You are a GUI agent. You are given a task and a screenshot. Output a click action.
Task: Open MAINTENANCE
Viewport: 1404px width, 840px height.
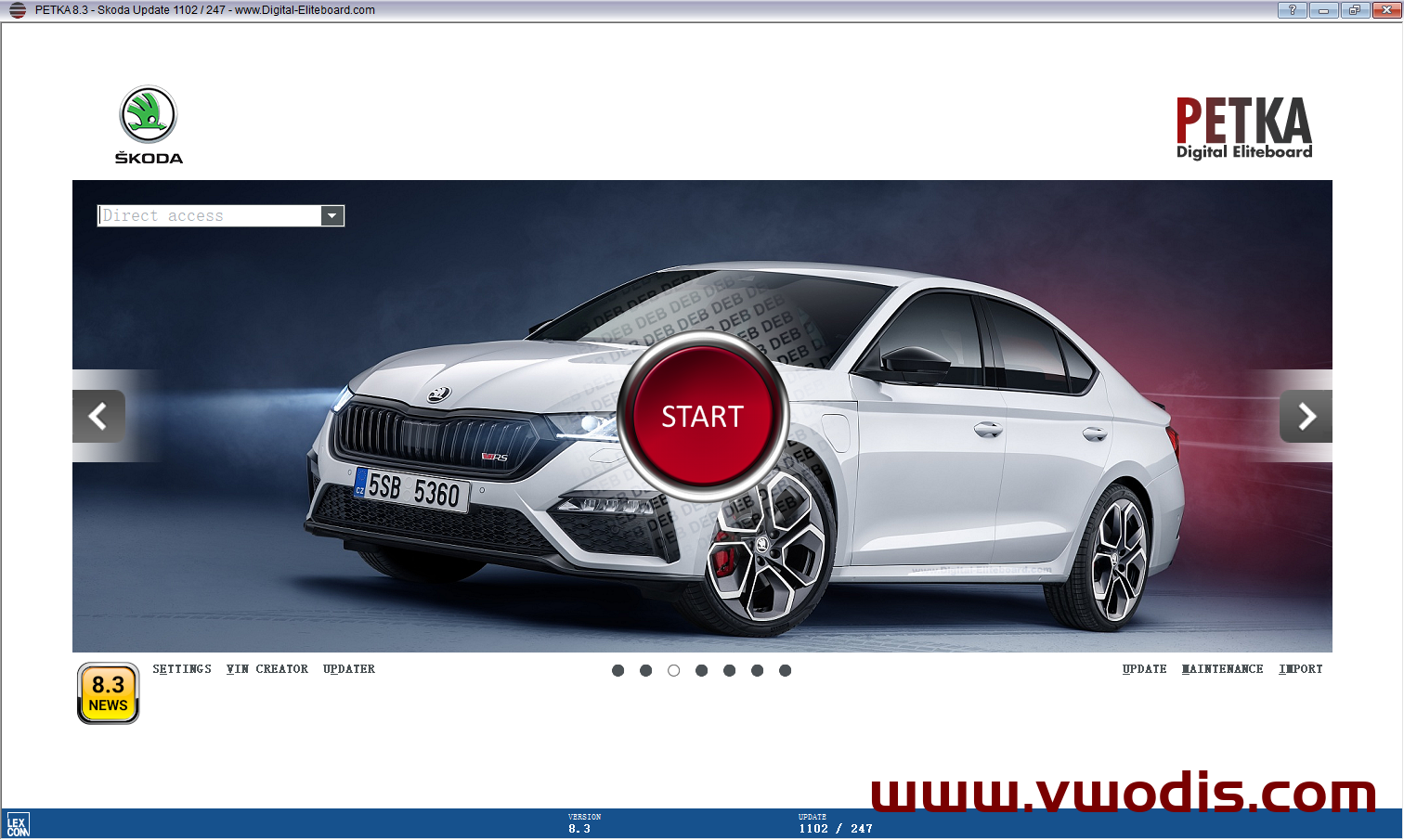pyautogui.click(x=1222, y=669)
